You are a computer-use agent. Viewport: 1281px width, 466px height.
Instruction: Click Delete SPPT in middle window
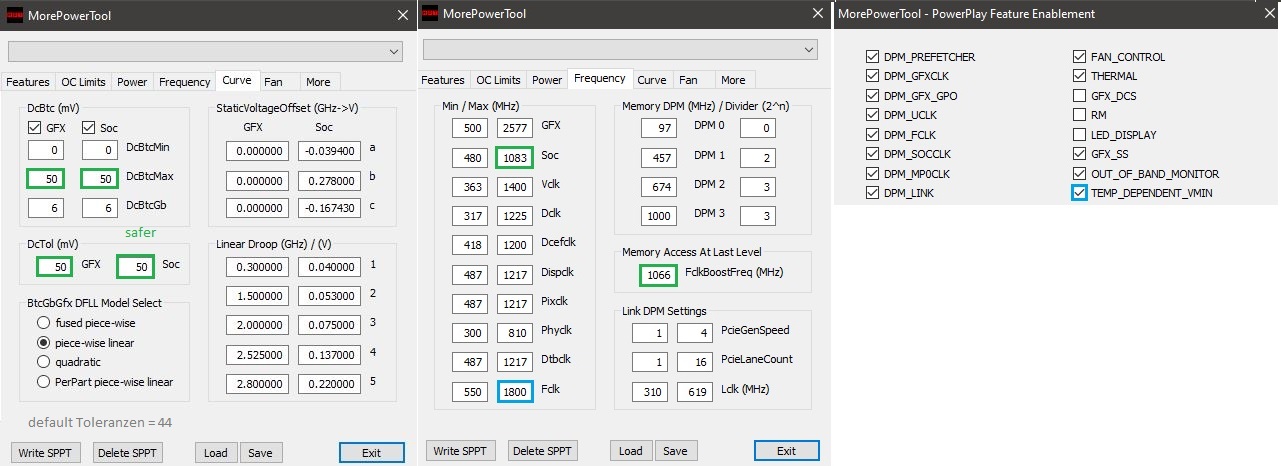pos(543,451)
